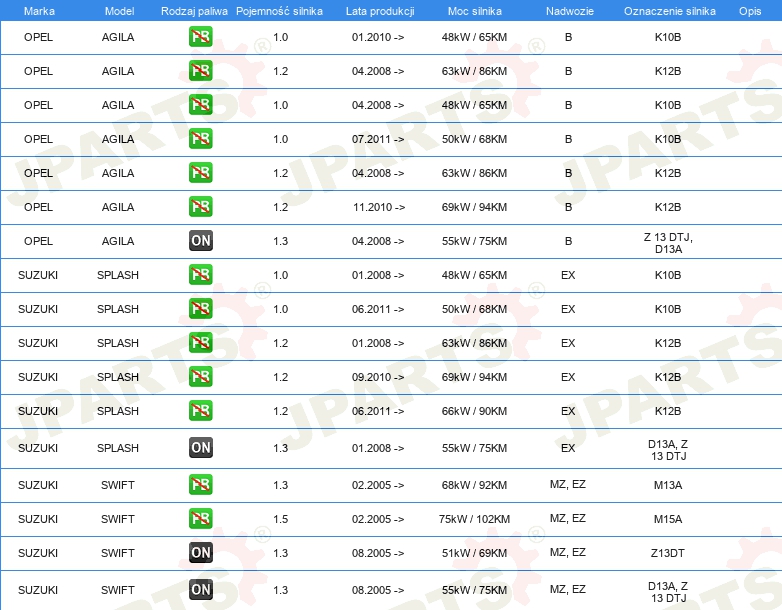782x610 pixels.
Task: Click the engine capacity value 1.5
Action: point(281,519)
